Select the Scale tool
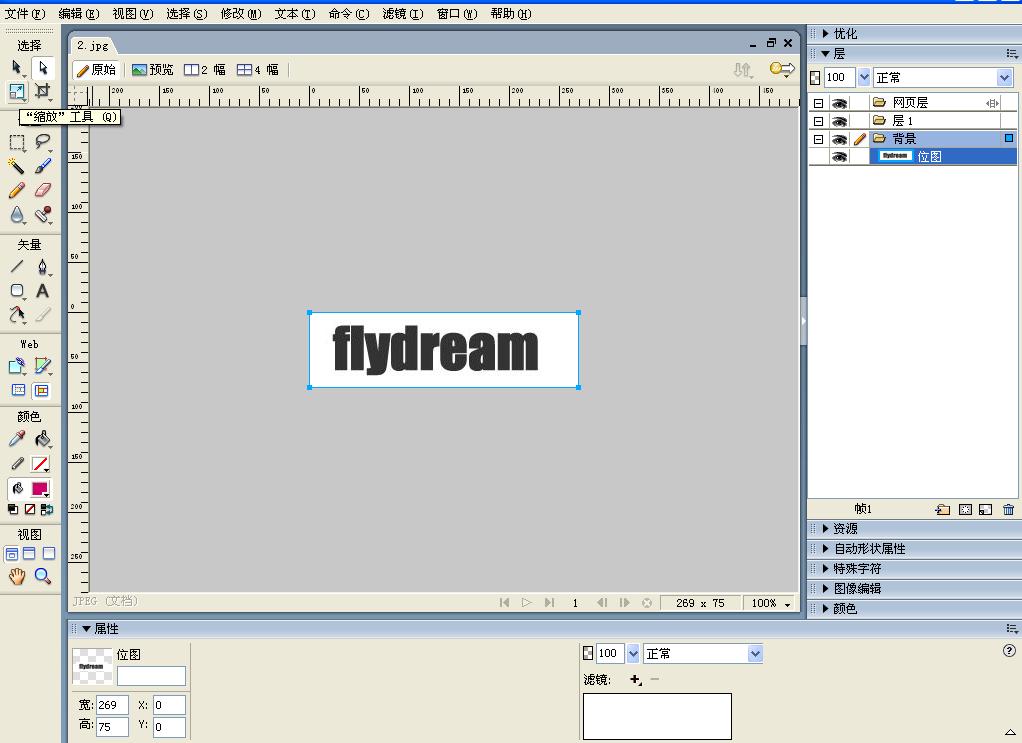Viewport: 1022px width, 743px height. 17,91
